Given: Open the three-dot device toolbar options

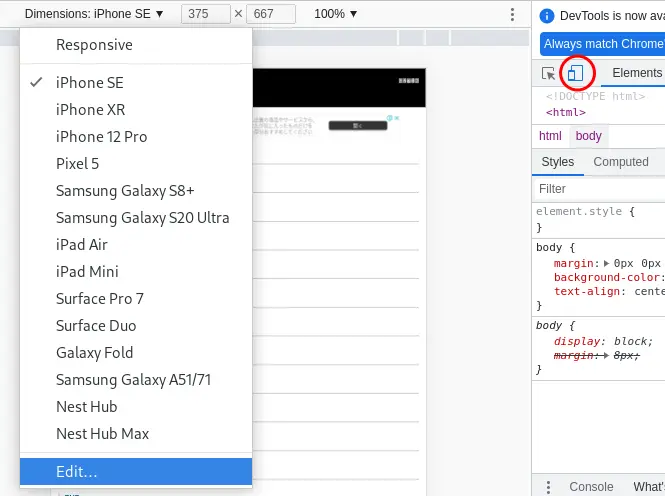Looking at the screenshot, I should pos(512,14).
